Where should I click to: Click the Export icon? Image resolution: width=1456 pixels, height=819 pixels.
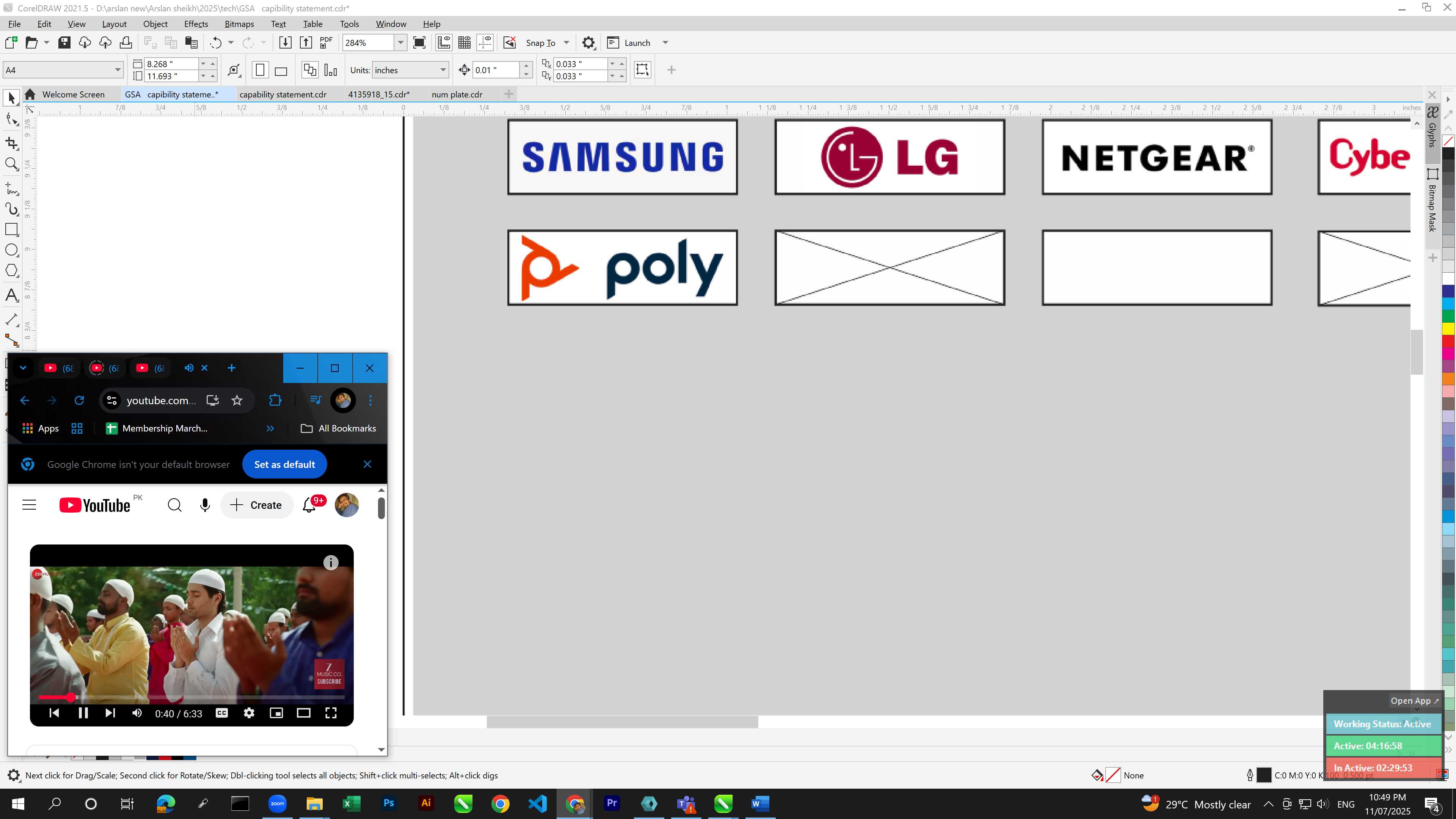coord(306,42)
